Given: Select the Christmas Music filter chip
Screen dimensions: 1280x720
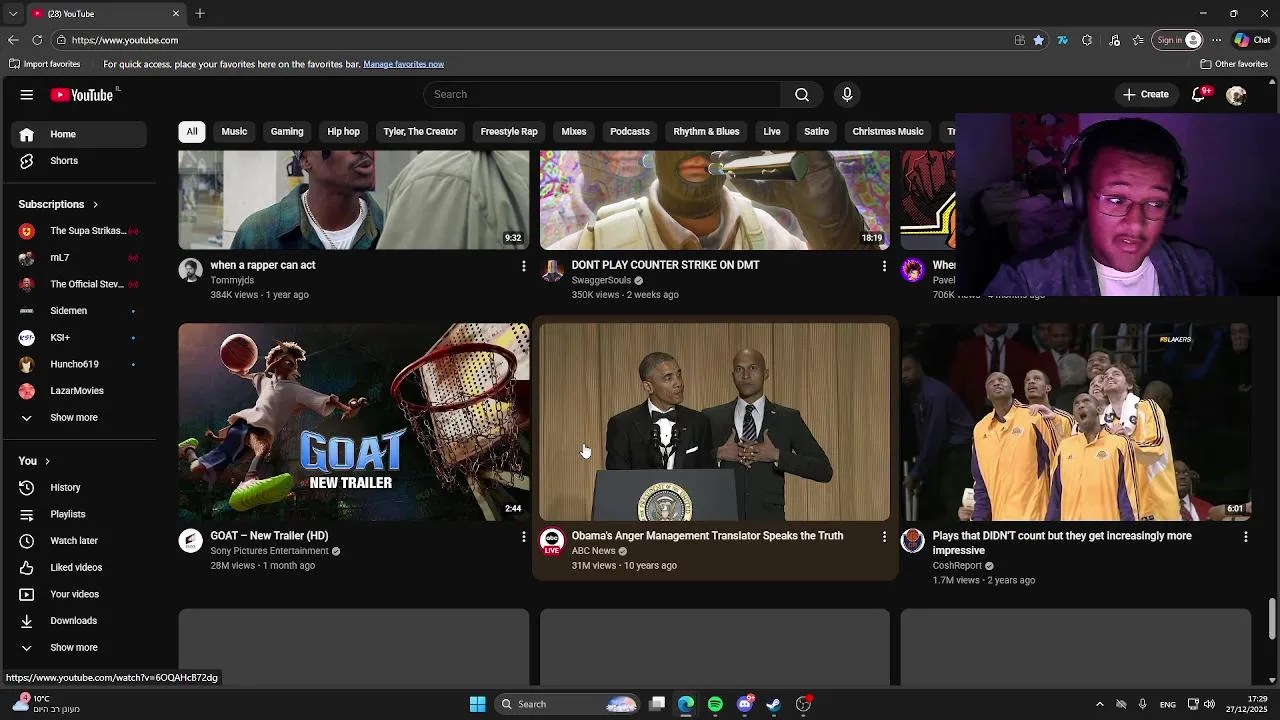Looking at the screenshot, I should click(888, 131).
